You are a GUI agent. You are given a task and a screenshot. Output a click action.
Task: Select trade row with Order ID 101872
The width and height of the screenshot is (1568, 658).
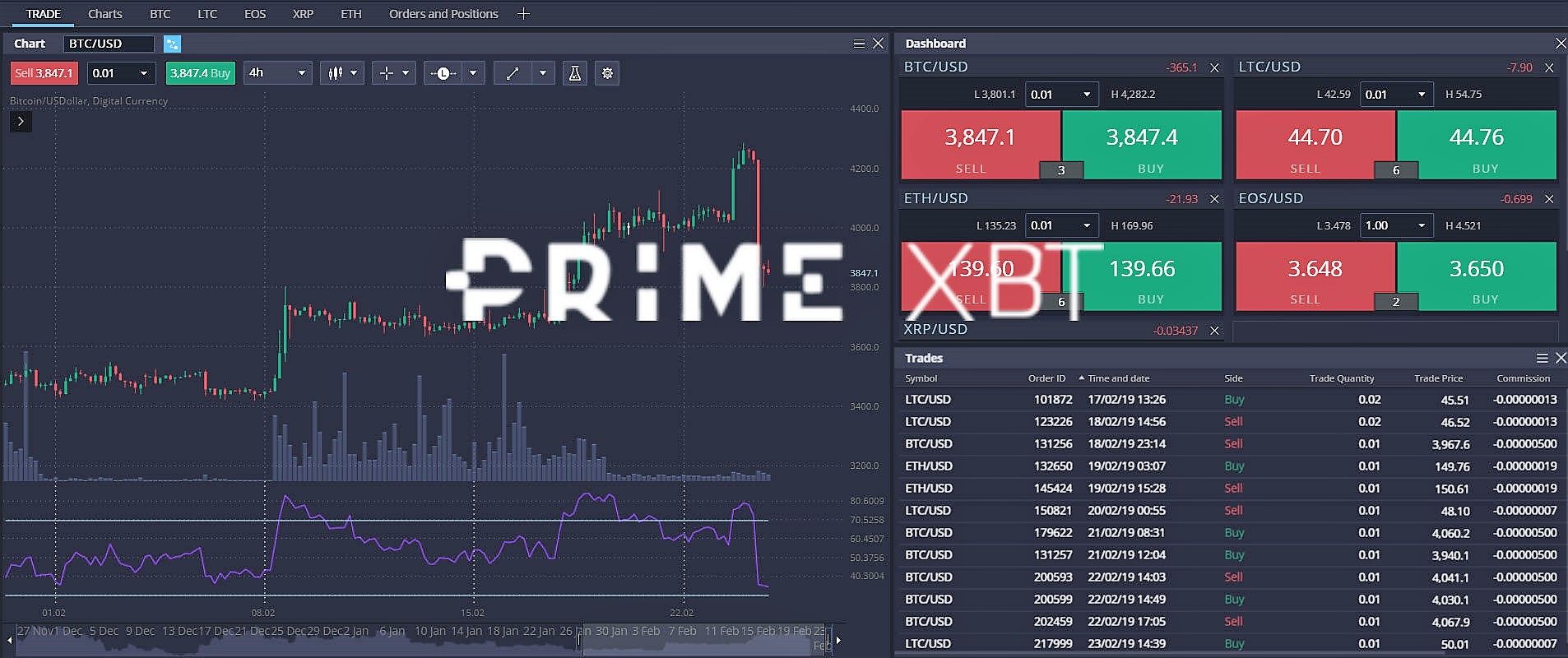tap(1231, 400)
